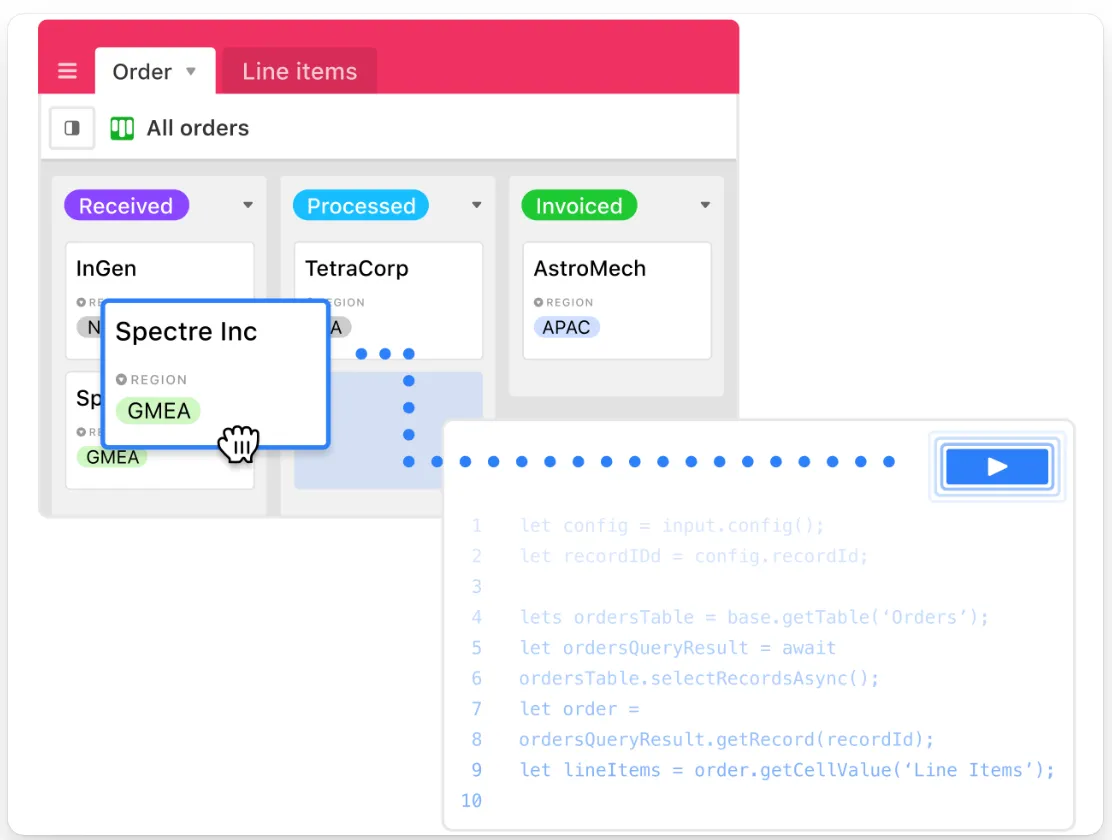Click the REGION label on AstroMech card

(569, 302)
